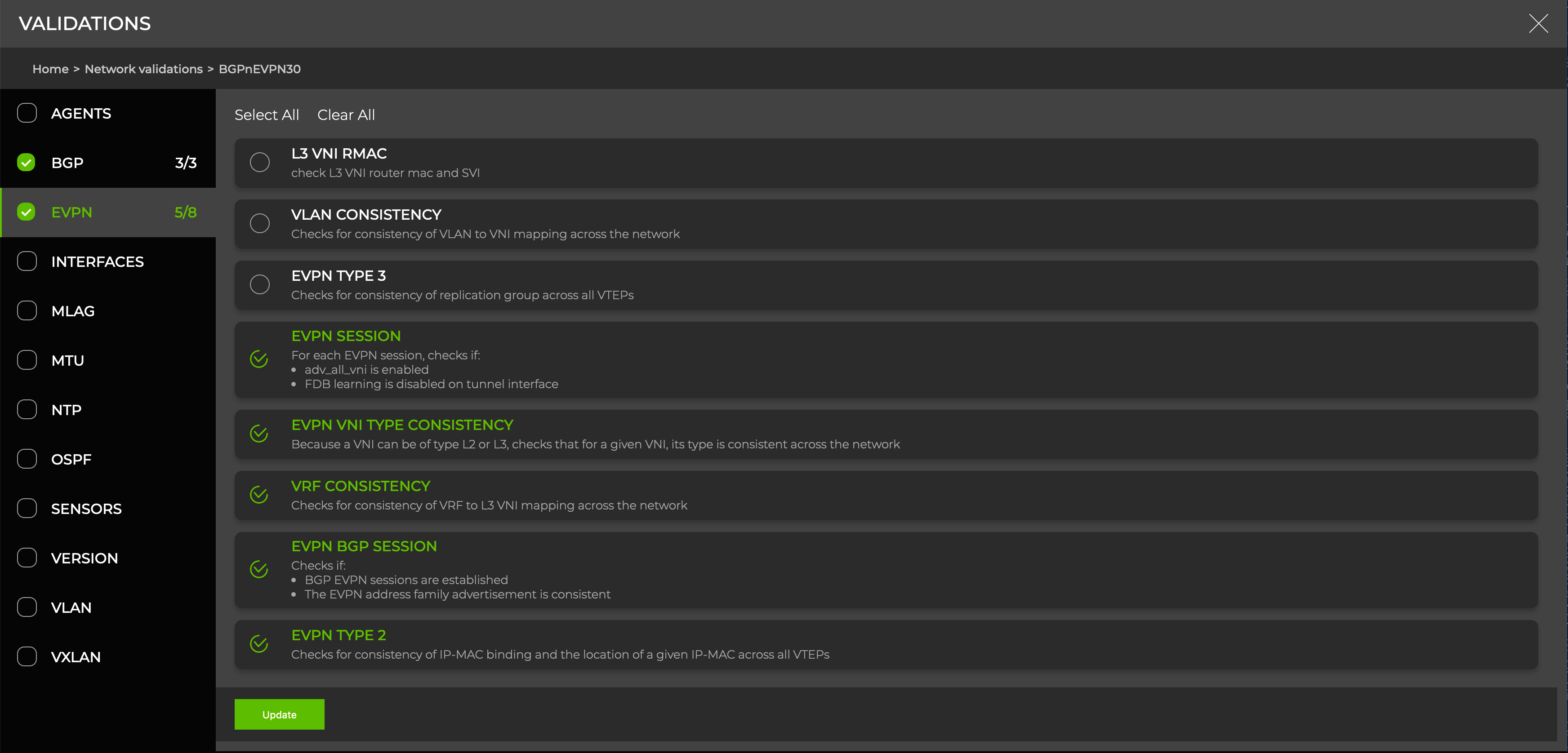This screenshot has height=753, width=1568.
Task: Open the OSPF validation category
Action: [71, 459]
